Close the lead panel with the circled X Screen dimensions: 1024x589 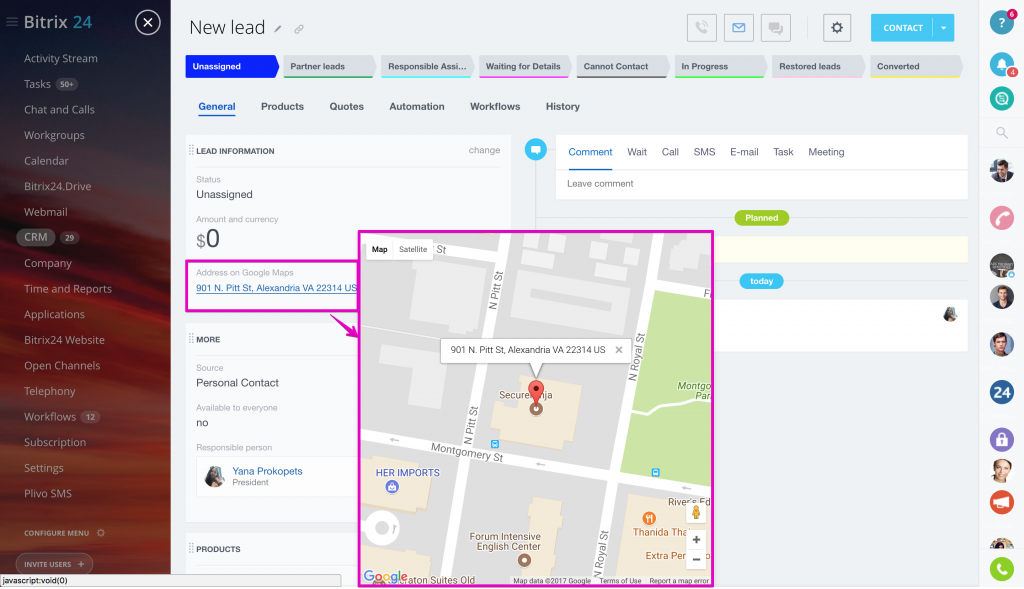tap(148, 23)
